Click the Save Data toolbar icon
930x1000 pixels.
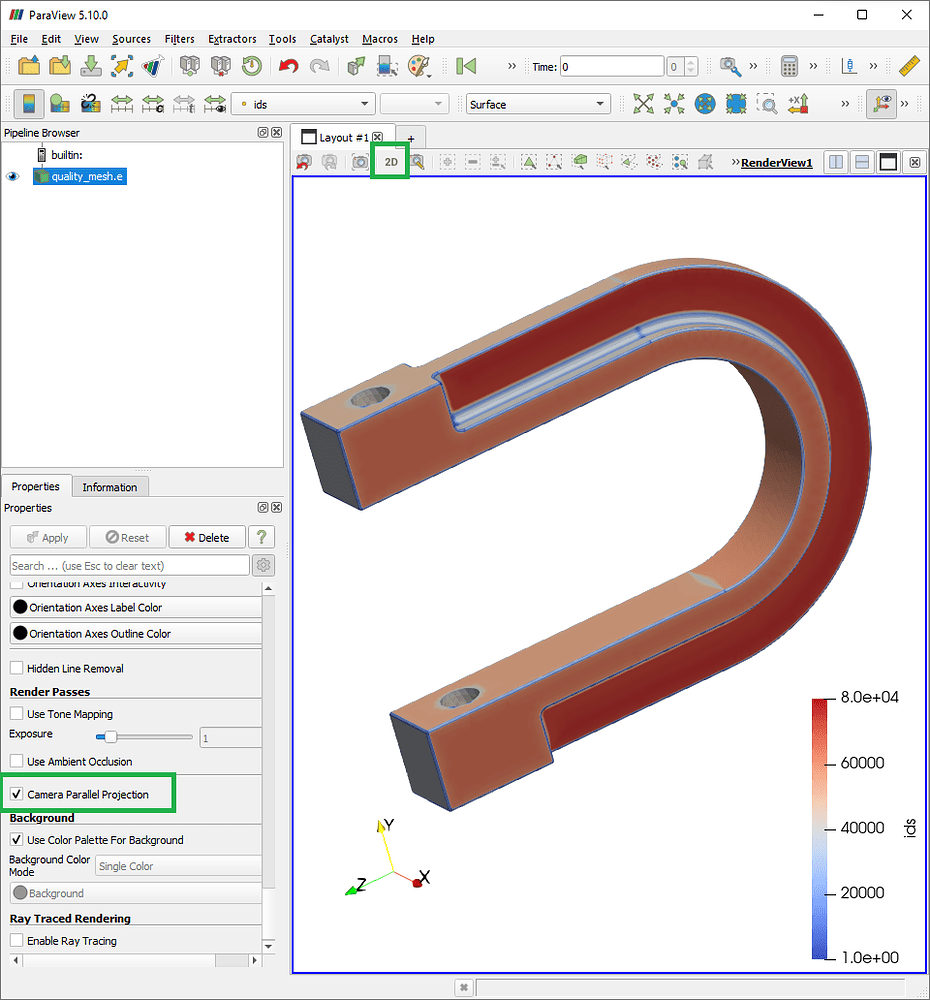pyautogui.click(x=91, y=66)
